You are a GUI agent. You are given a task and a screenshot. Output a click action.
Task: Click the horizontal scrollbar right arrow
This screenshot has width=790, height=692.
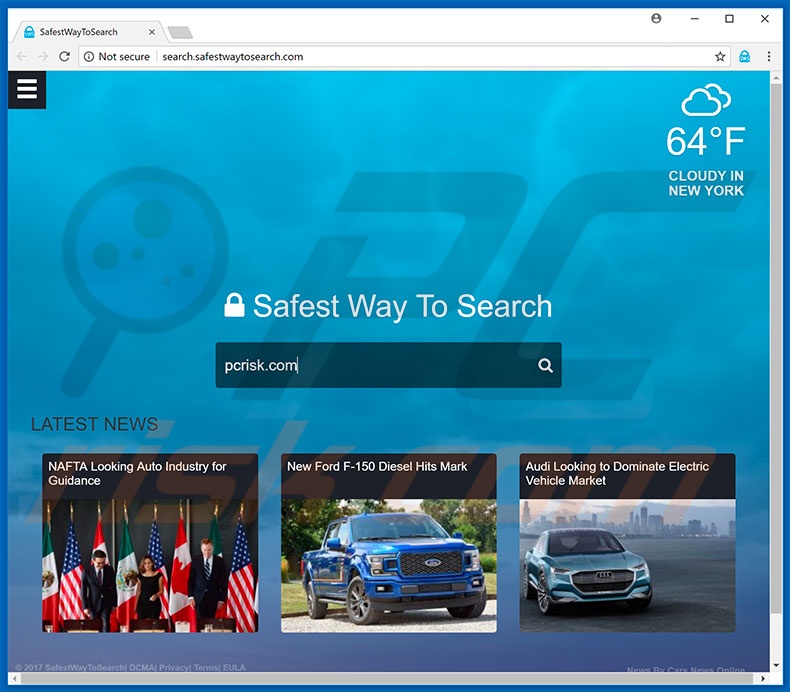tap(763, 678)
